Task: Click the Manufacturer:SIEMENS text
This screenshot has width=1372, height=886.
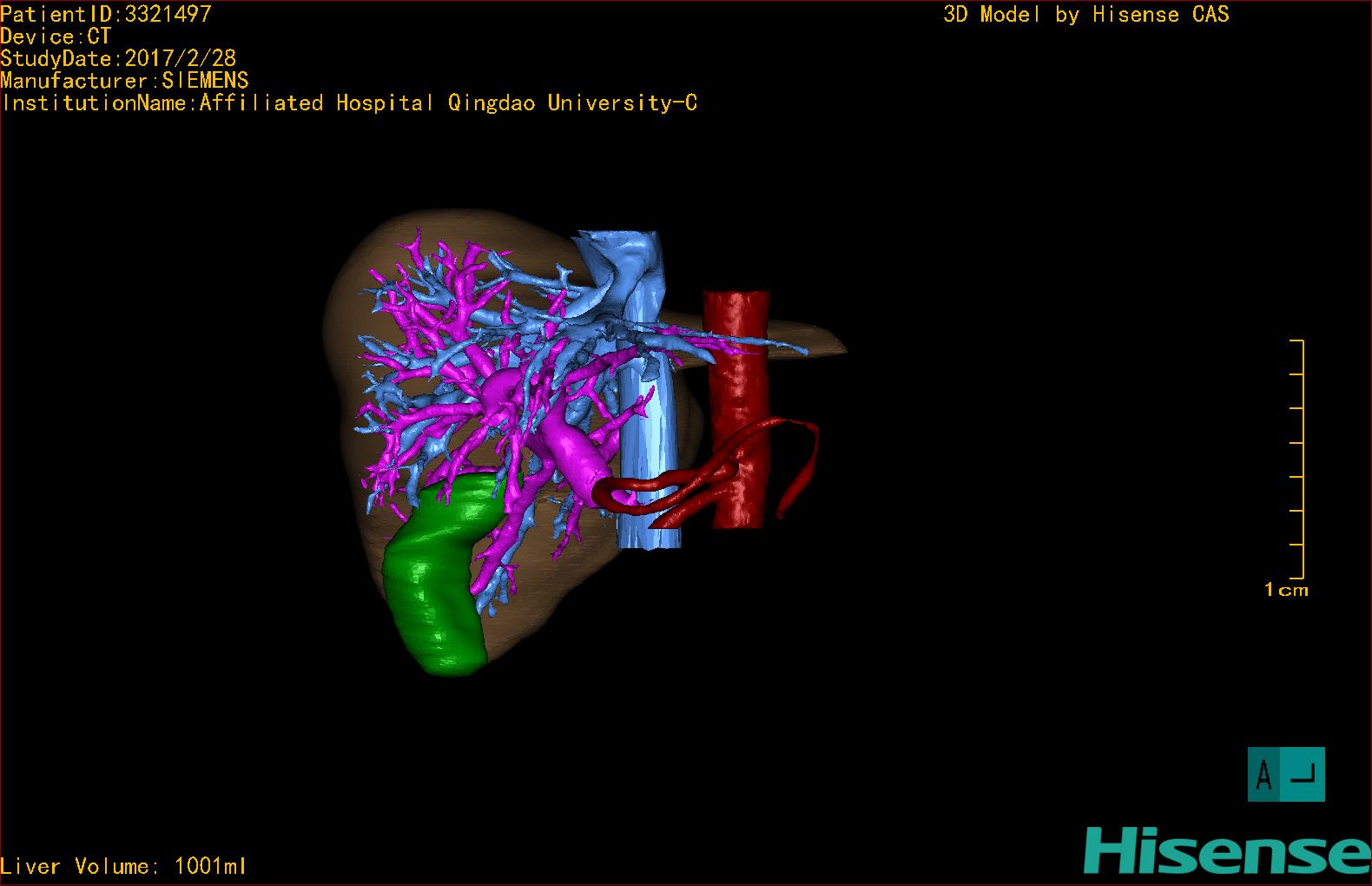Action: click(x=124, y=81)
